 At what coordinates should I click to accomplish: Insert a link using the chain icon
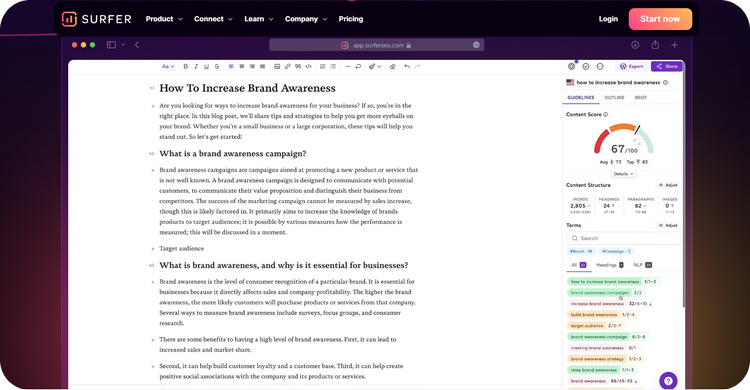pyautogui.click(x=287, y=67)
